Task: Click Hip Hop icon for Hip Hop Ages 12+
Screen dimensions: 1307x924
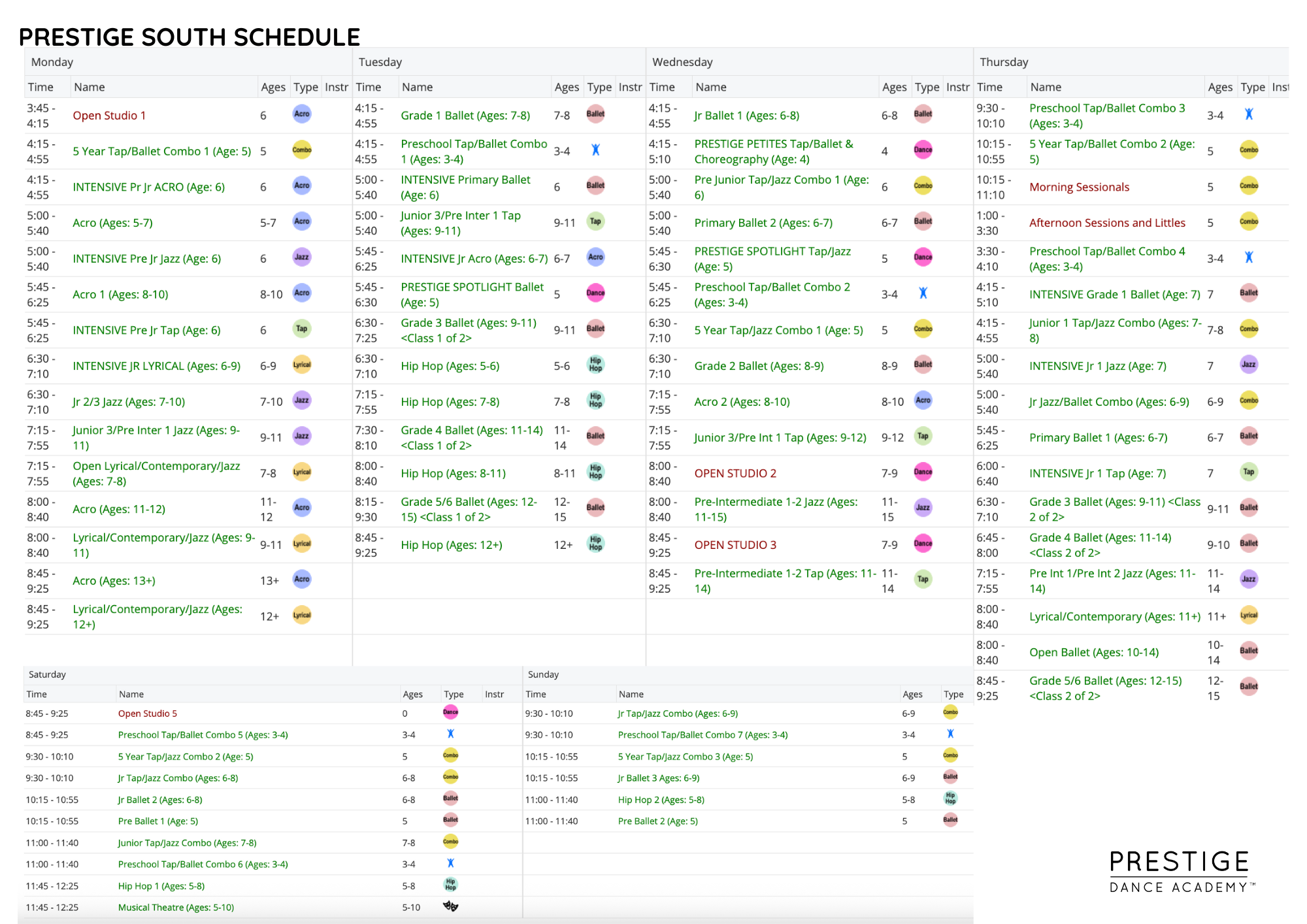Action: click(x=595, y=544)
